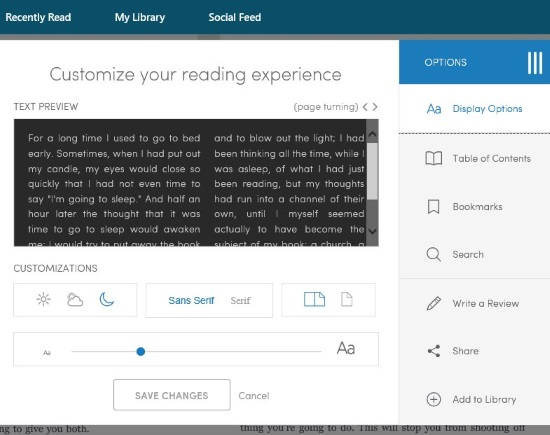Image resolution: width=550 pixels, height=435 pixels.
Task: Switch font to Serif
Action: pyautogui.click(x=240, y=300)
